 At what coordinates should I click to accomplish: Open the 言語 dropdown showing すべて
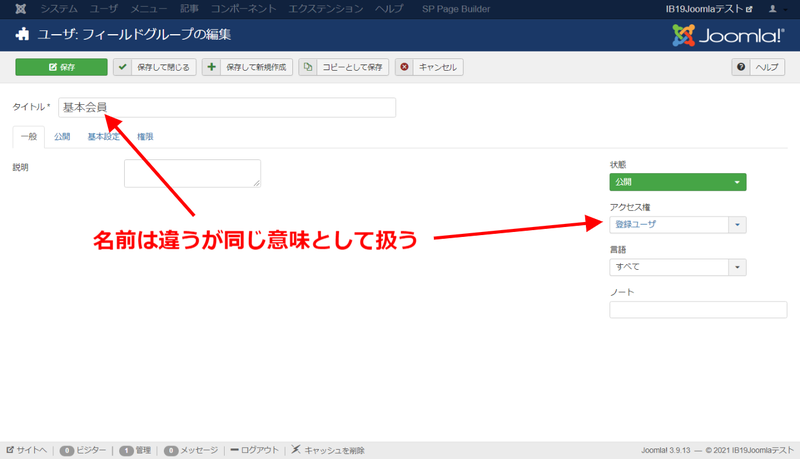[678, 267]
